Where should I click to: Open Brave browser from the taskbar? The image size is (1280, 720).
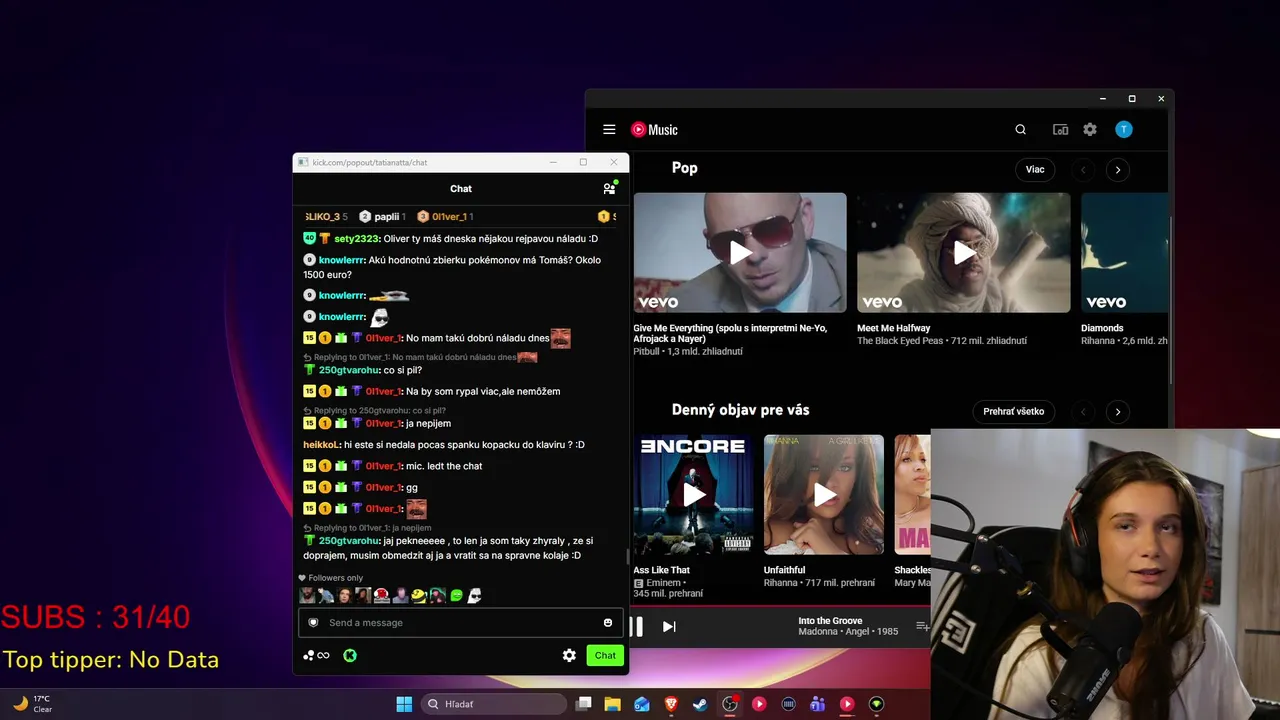pyautogui.click(x=671, y=704)
